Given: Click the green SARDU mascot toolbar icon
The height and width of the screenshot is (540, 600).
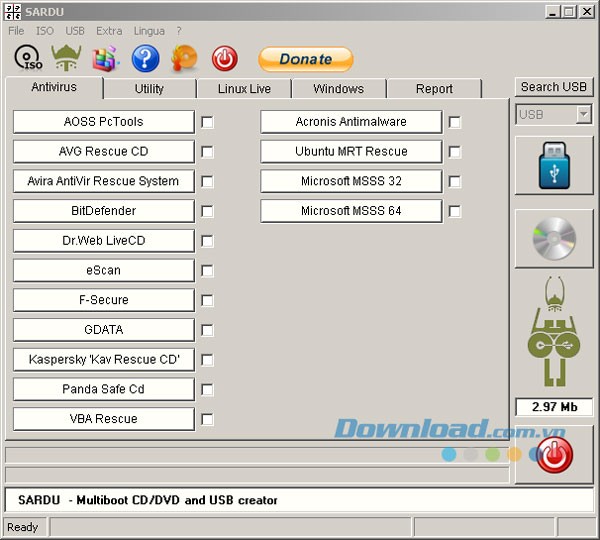Looking at the screenshot, I should [x=67, y=59].
